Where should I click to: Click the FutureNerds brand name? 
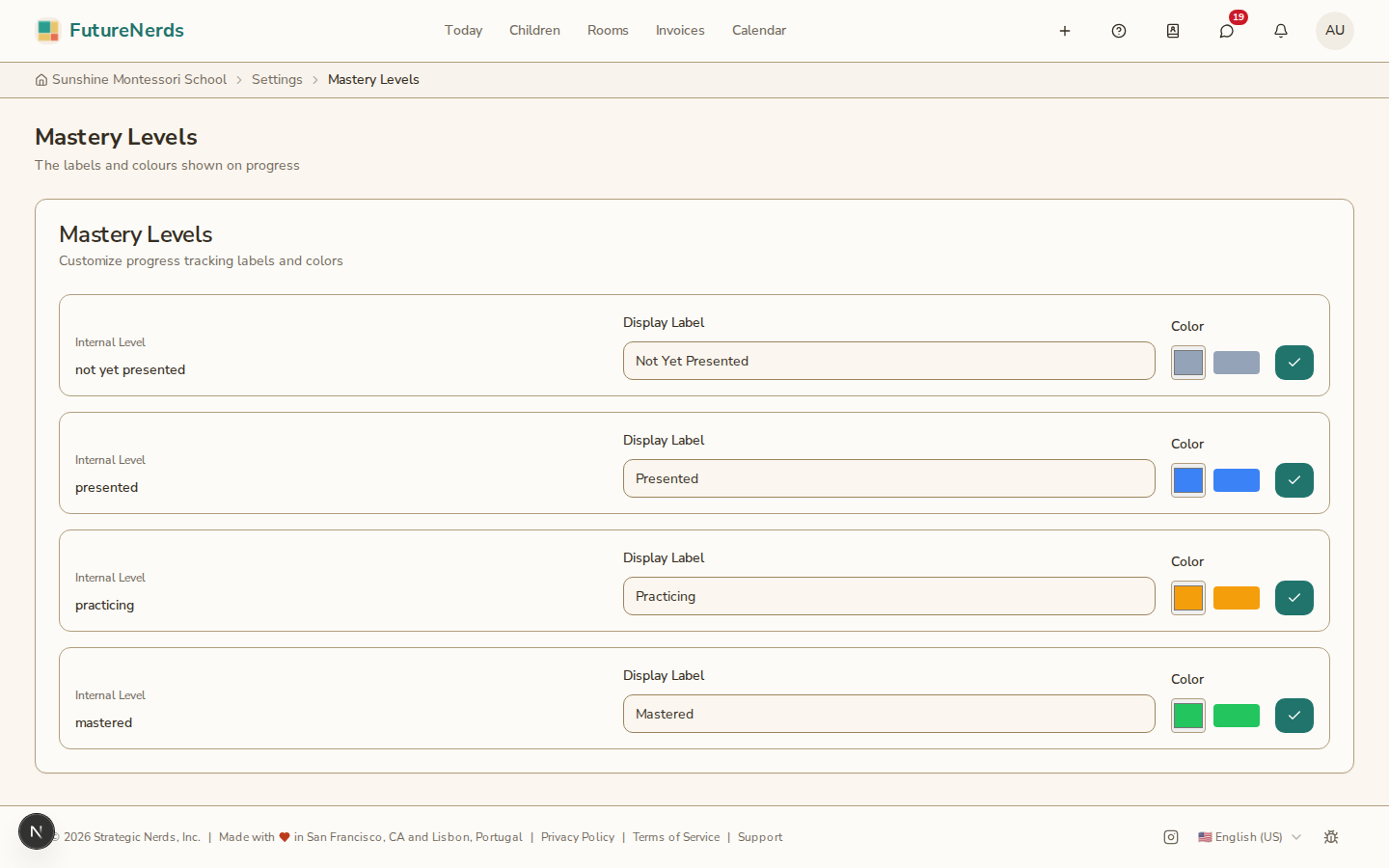tap(126, 31)
